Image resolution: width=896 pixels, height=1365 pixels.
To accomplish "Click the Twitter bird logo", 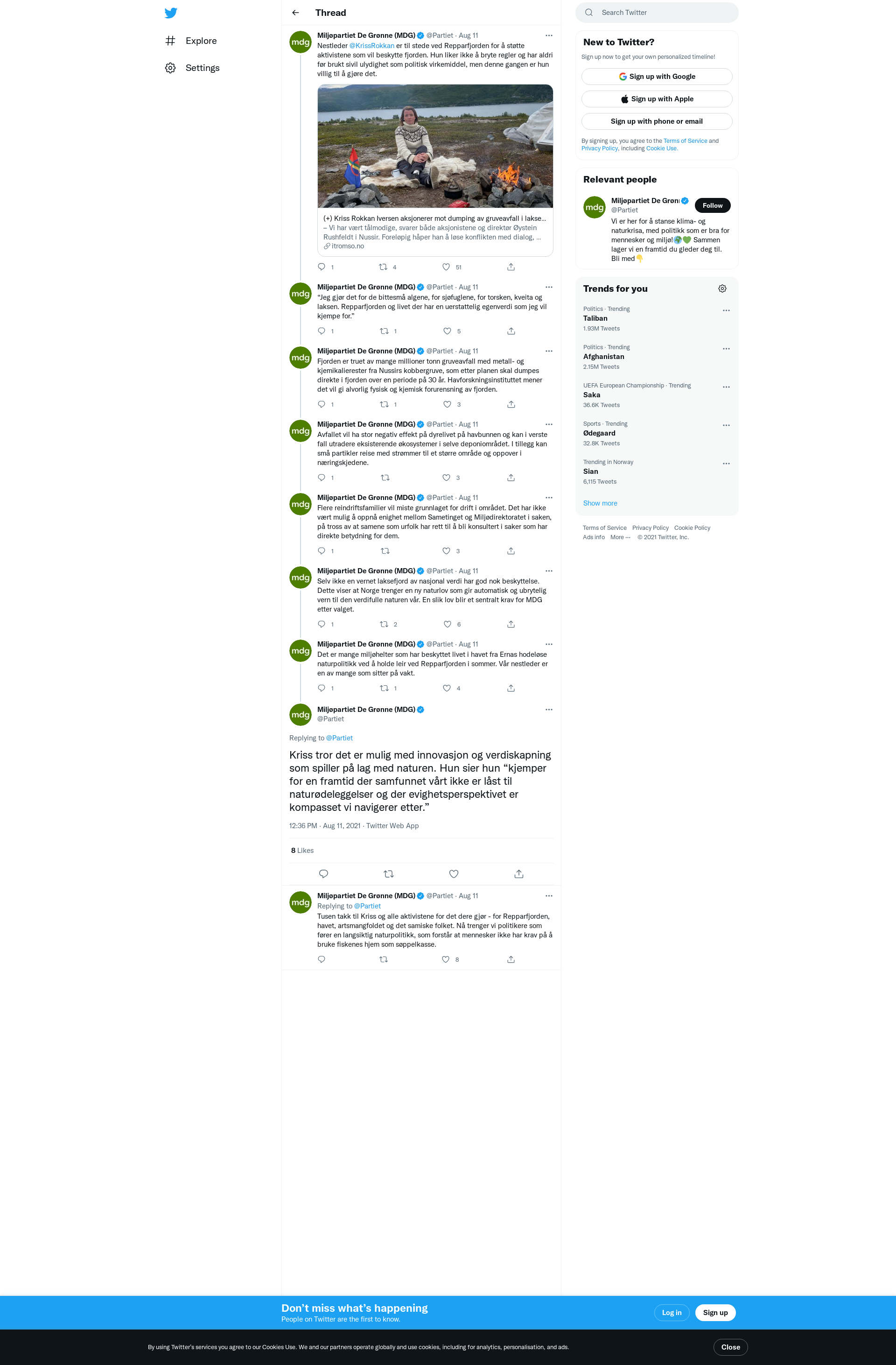I will (171, 13).
